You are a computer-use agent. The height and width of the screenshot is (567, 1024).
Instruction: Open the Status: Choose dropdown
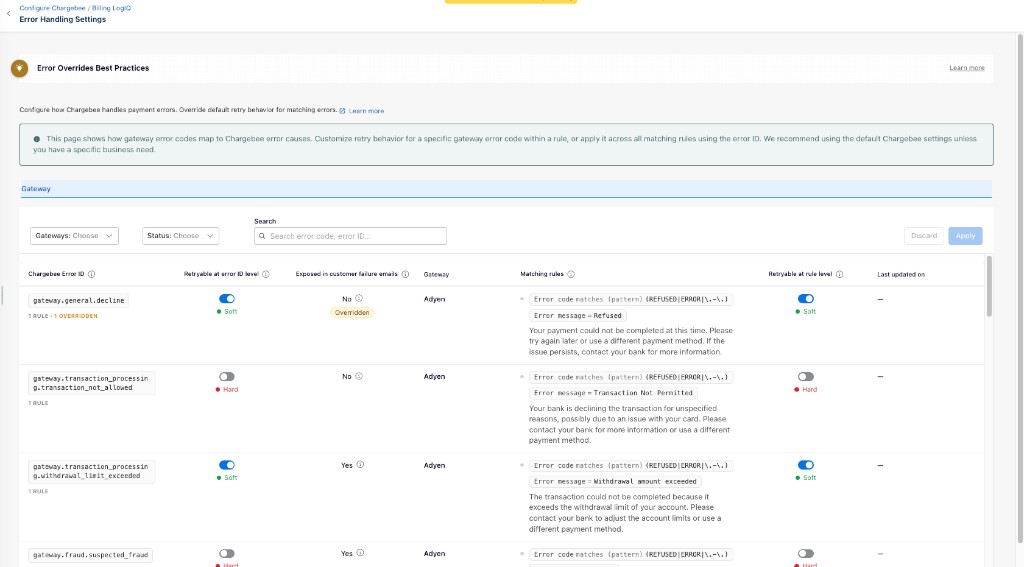coord(180,236)
